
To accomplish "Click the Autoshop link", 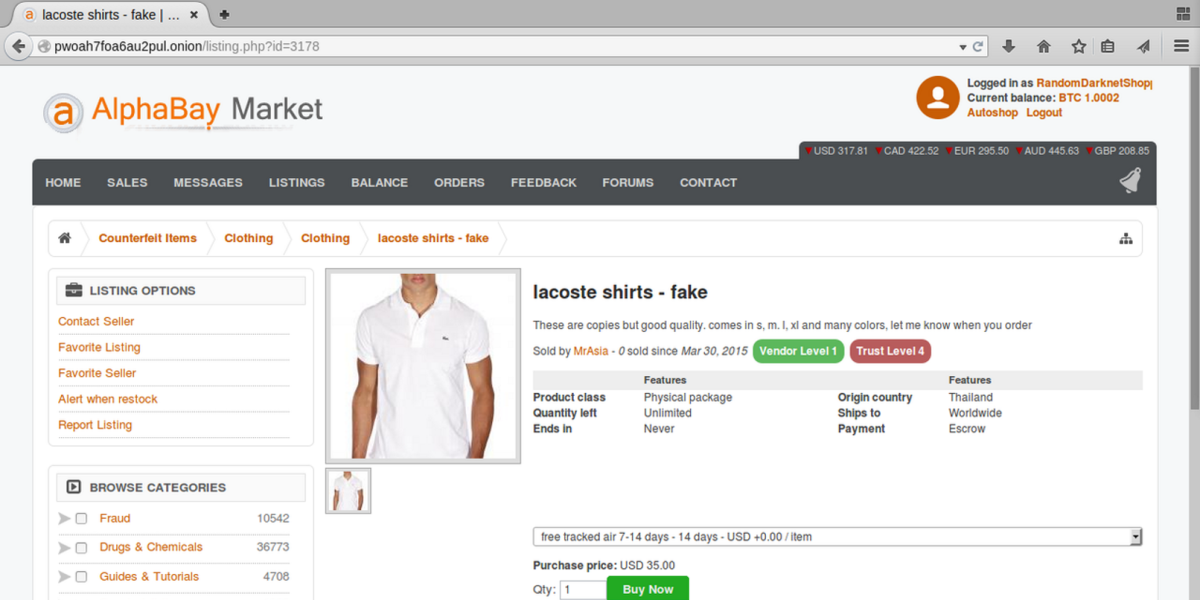I will tap(992, 113).
